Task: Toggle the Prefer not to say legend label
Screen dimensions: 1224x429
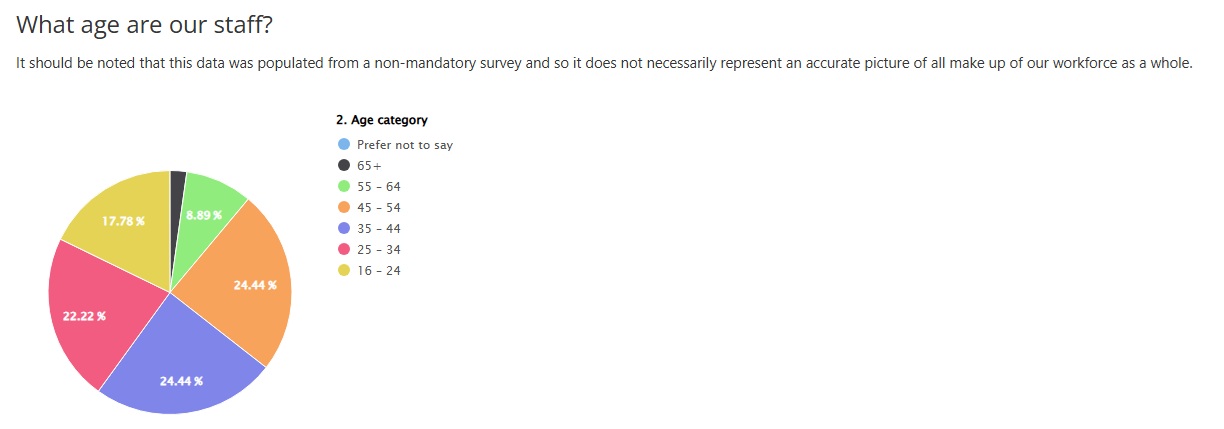Action: [x=404, y=145]
